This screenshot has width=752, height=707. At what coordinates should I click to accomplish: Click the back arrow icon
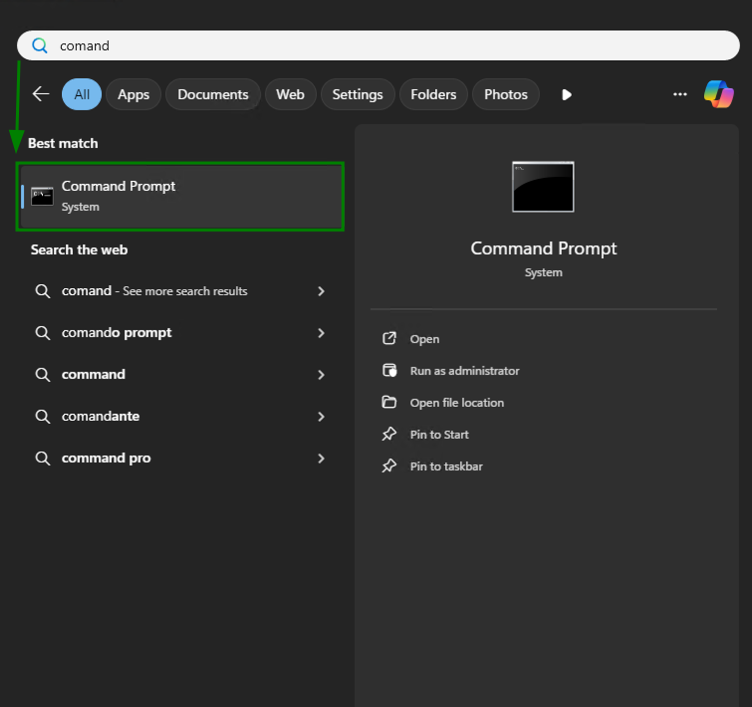click(x=41, y=94)
